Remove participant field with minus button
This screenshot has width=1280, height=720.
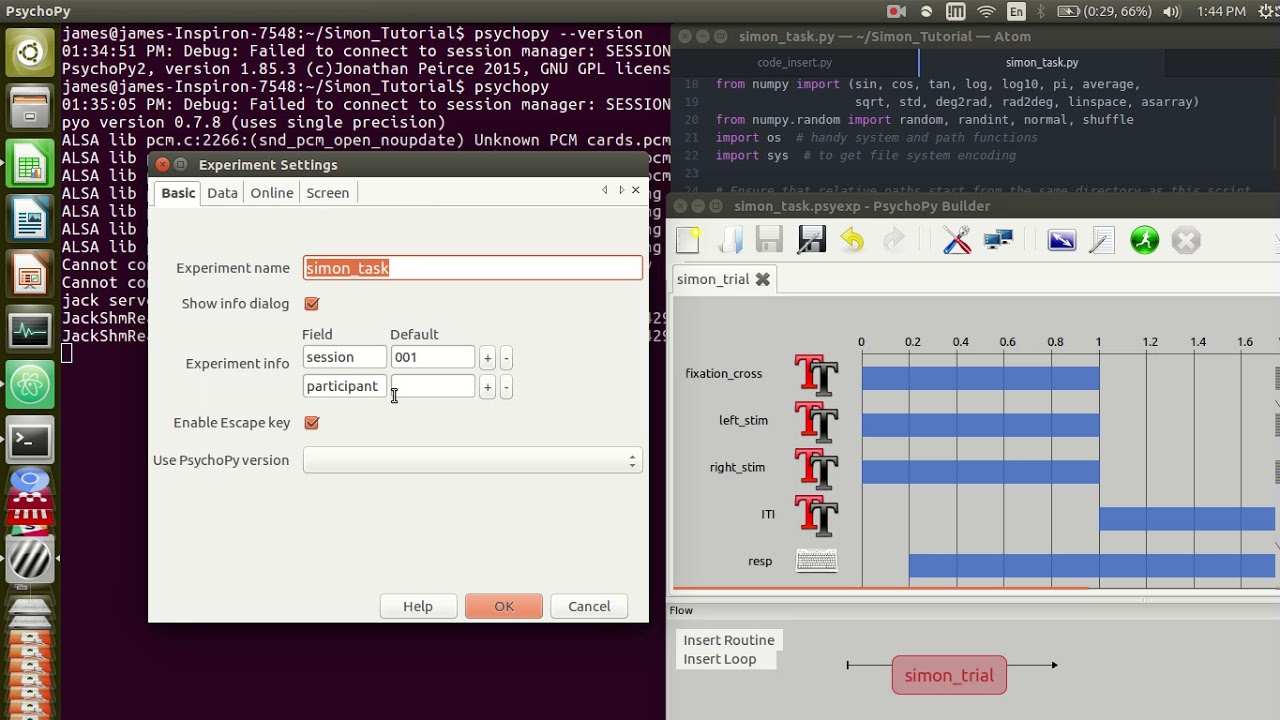(506, 387)
